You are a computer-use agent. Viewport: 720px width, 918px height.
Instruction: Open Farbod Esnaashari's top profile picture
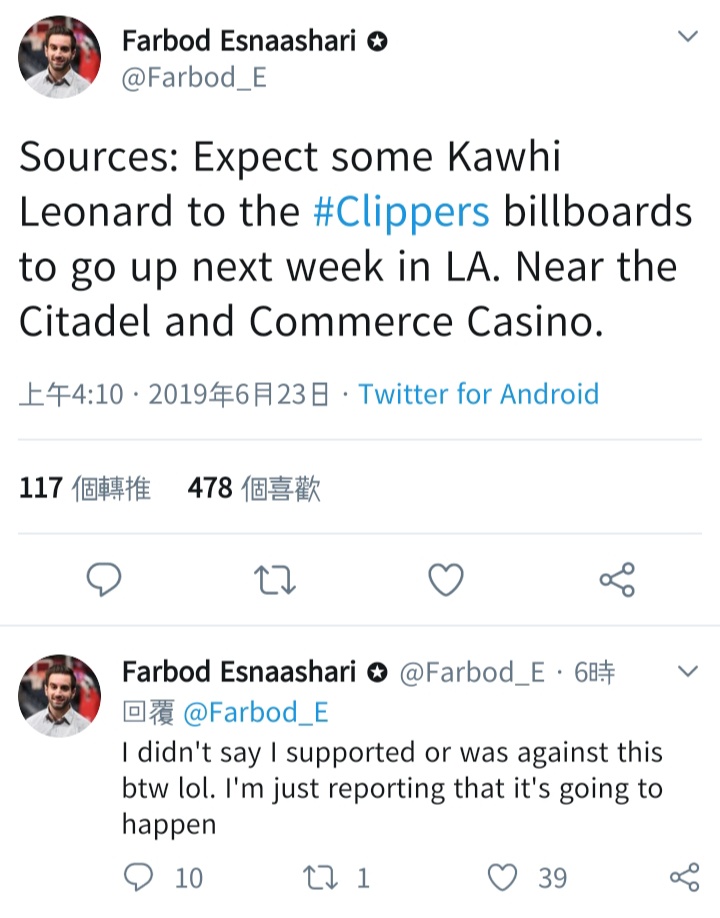pos(60,57)
